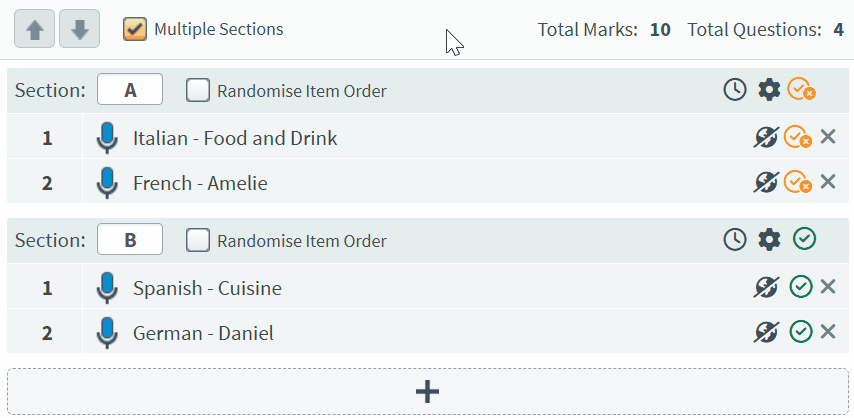The height and width of the screenshot is (418, 854).
Task: Click the move down arrow button
Action: point(79,30)
